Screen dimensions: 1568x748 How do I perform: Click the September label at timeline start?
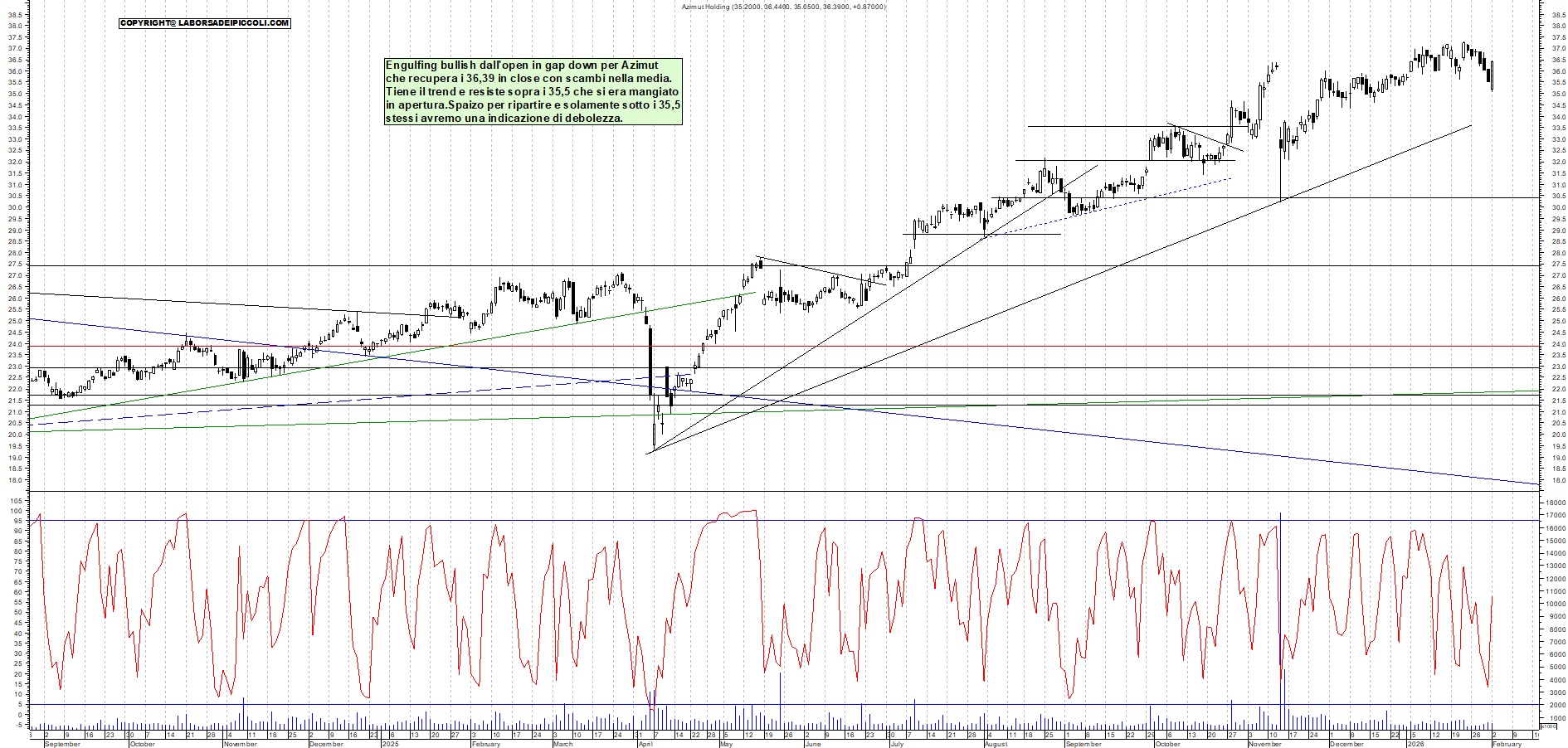click(62, 744)
